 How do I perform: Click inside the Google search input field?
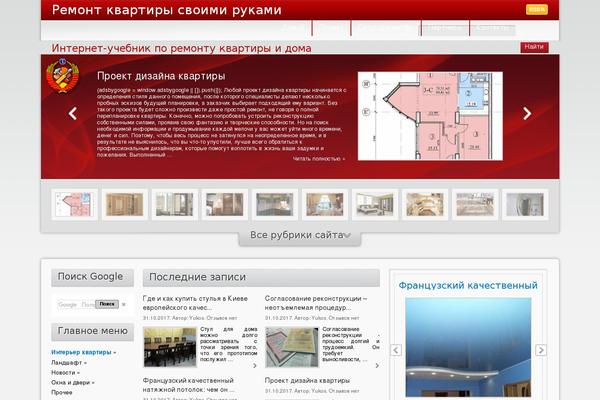[x=76, y=304]
